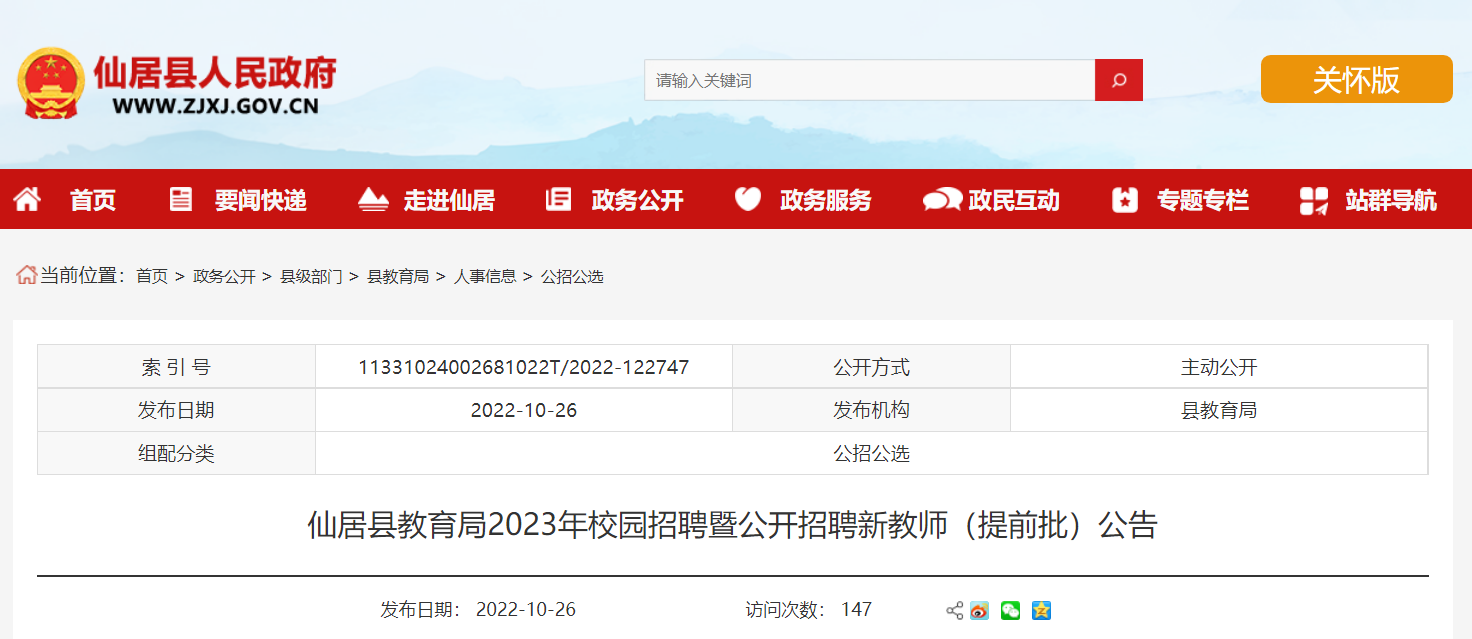The width and height of the screenshot is (1472, 639).
Task: Click the 仙居县人民政府 site title
Action: coord(215,73)
